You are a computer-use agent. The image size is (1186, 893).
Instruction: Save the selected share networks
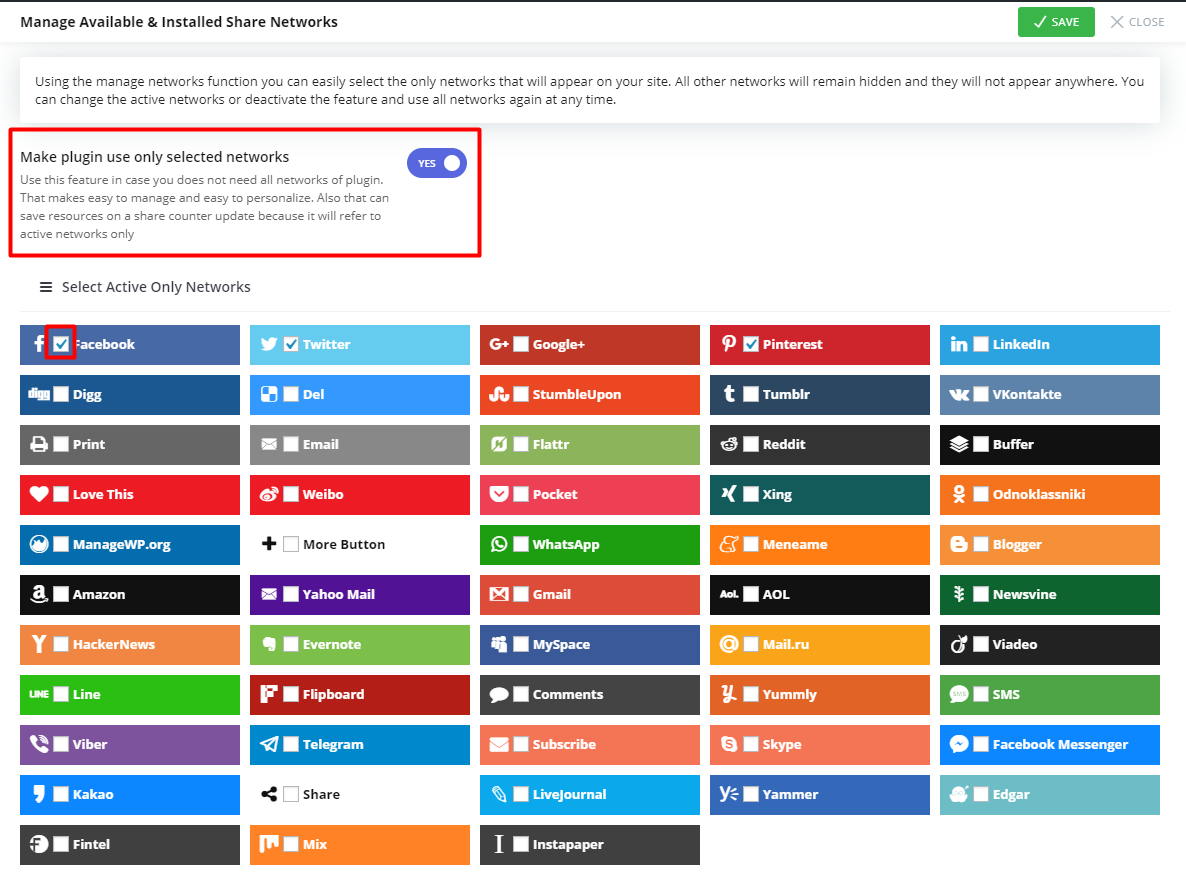(x=1056, y=22)
